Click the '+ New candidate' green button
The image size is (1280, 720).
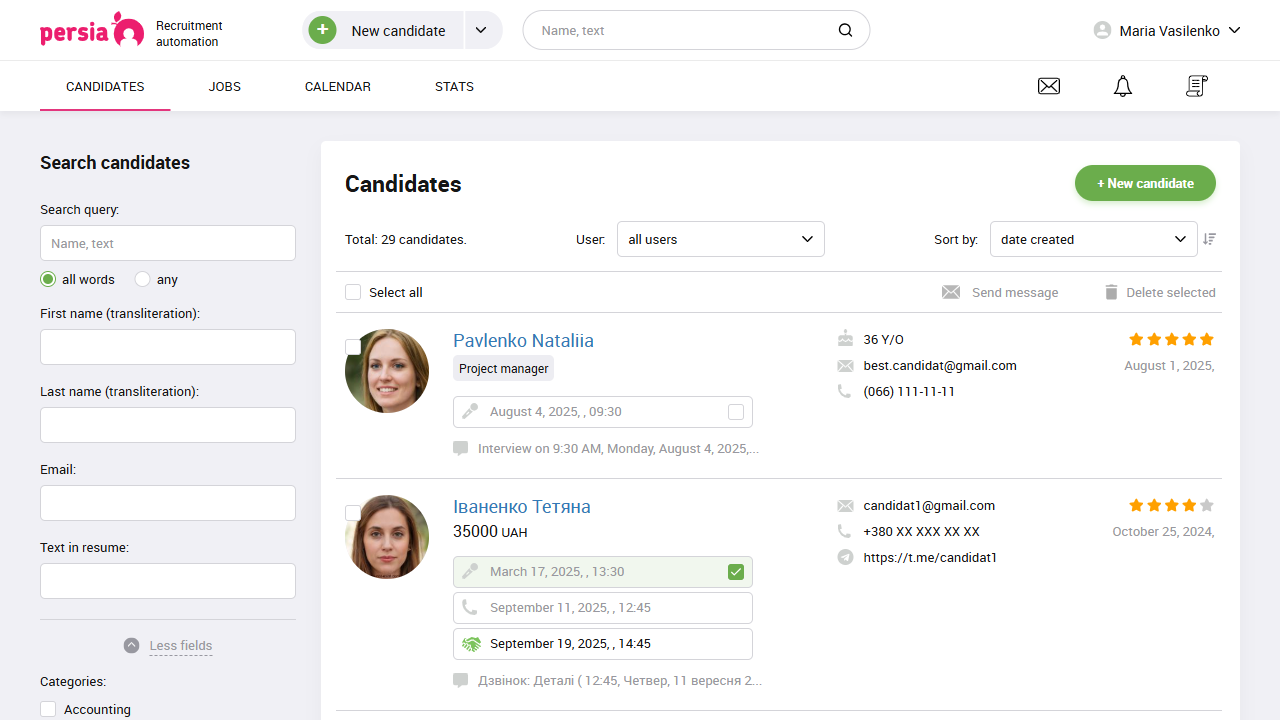(x=1145, y=183)
